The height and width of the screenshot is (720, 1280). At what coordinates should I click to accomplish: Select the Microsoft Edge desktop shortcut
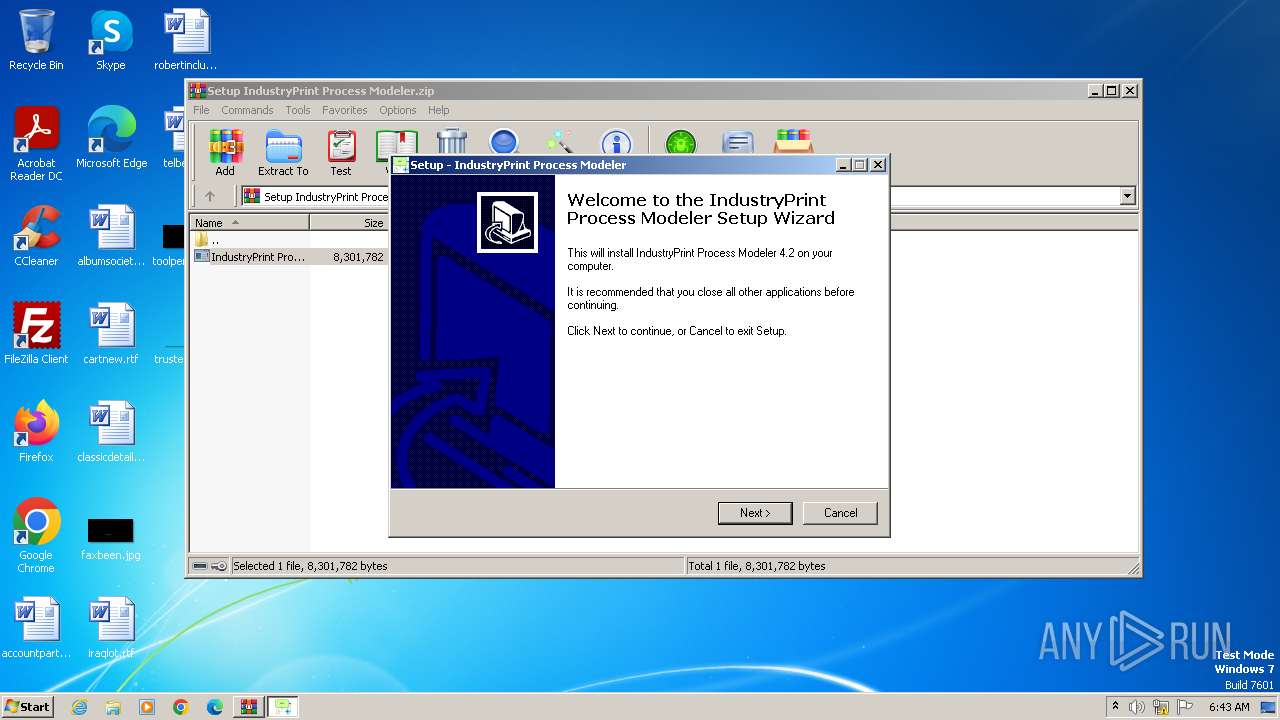coord(111,138)
